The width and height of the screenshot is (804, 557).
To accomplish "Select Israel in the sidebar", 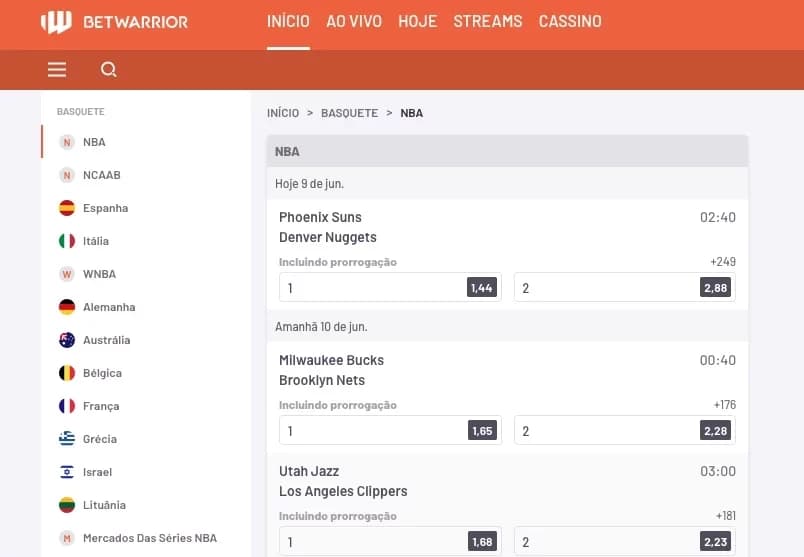I will coord(97,472).
